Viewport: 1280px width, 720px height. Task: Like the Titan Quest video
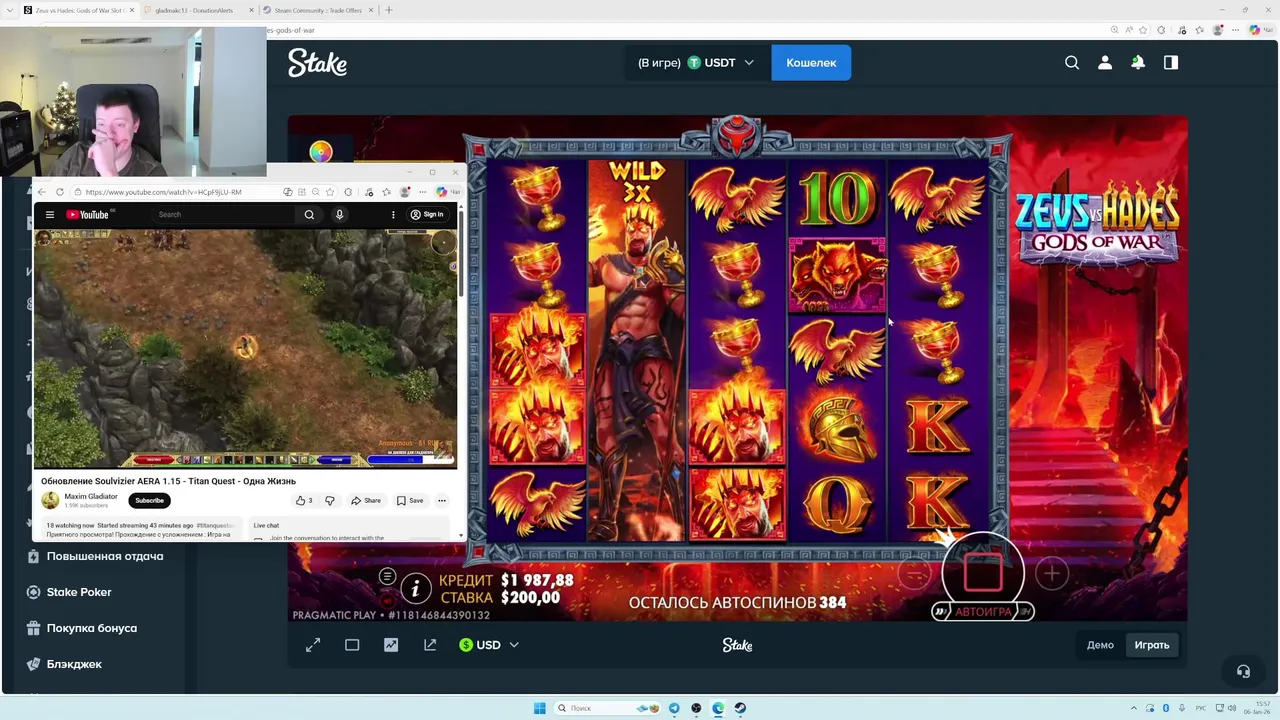click(x=303, y=500)
